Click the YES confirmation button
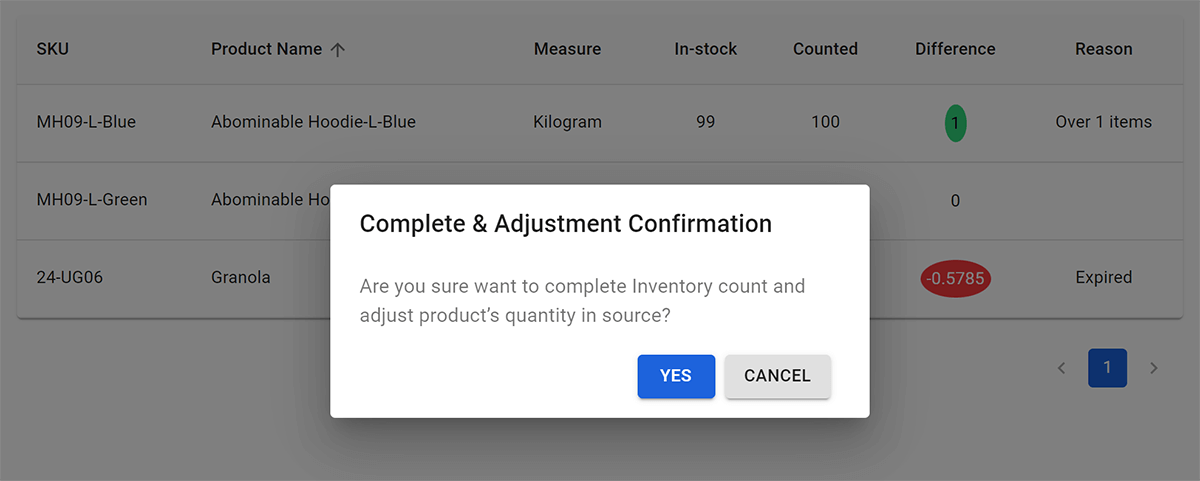This screenshot has height=481, width=1200. click(676, 376)
